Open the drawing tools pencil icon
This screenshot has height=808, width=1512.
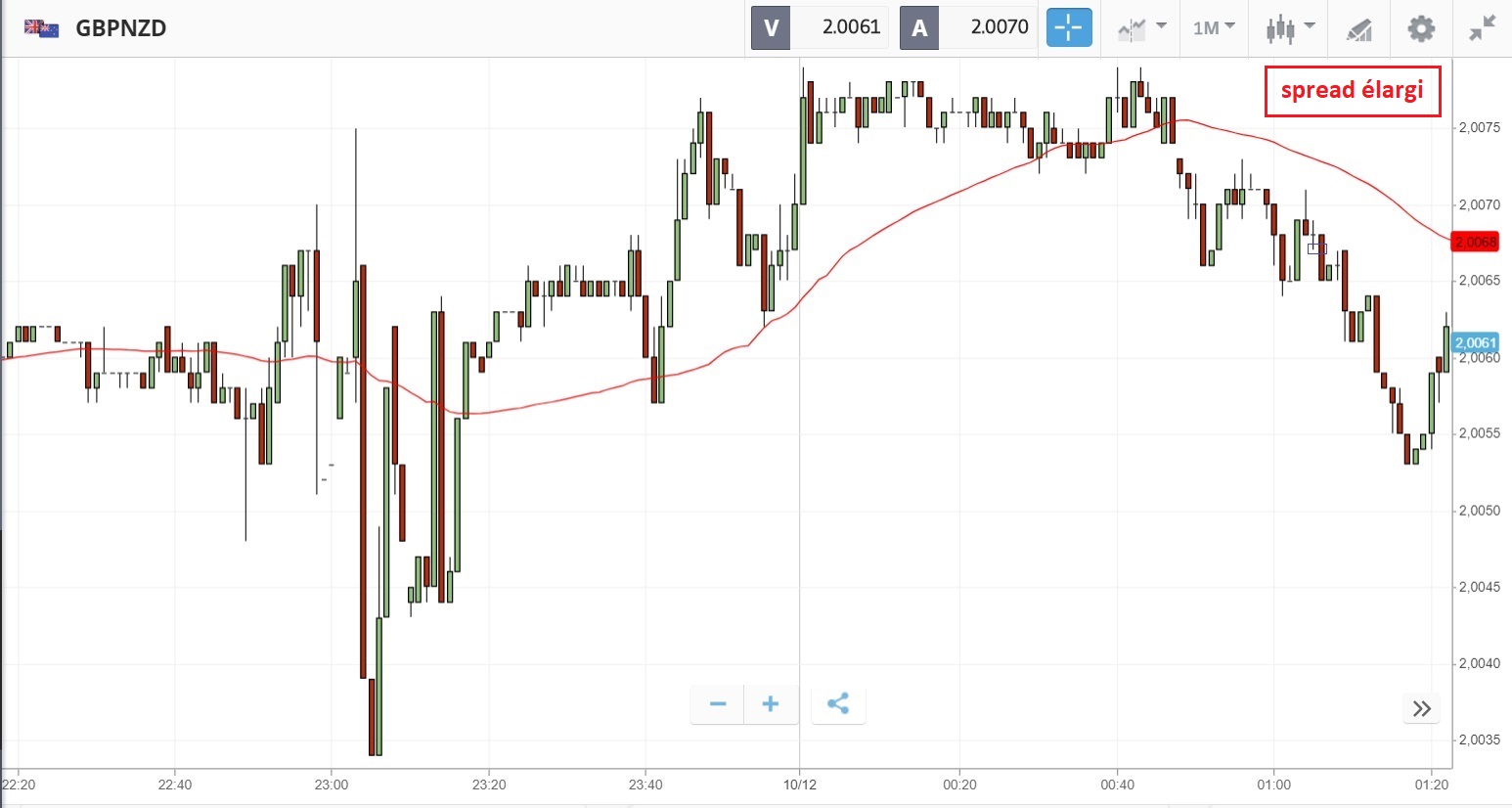[x=1358, y=29]
